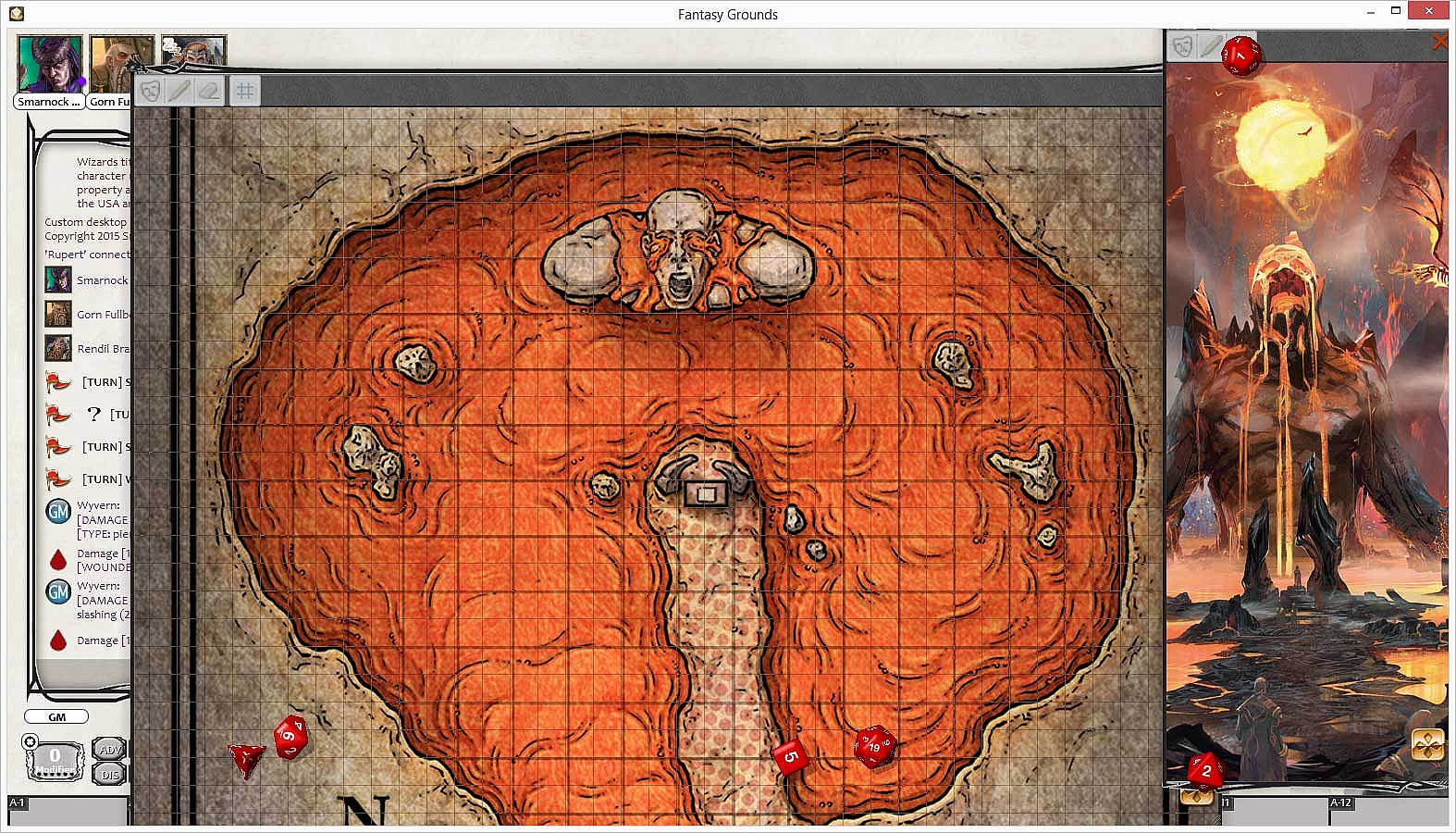
Task: Click Smarnock's character portrait
Action: click(x=49, y=64)
